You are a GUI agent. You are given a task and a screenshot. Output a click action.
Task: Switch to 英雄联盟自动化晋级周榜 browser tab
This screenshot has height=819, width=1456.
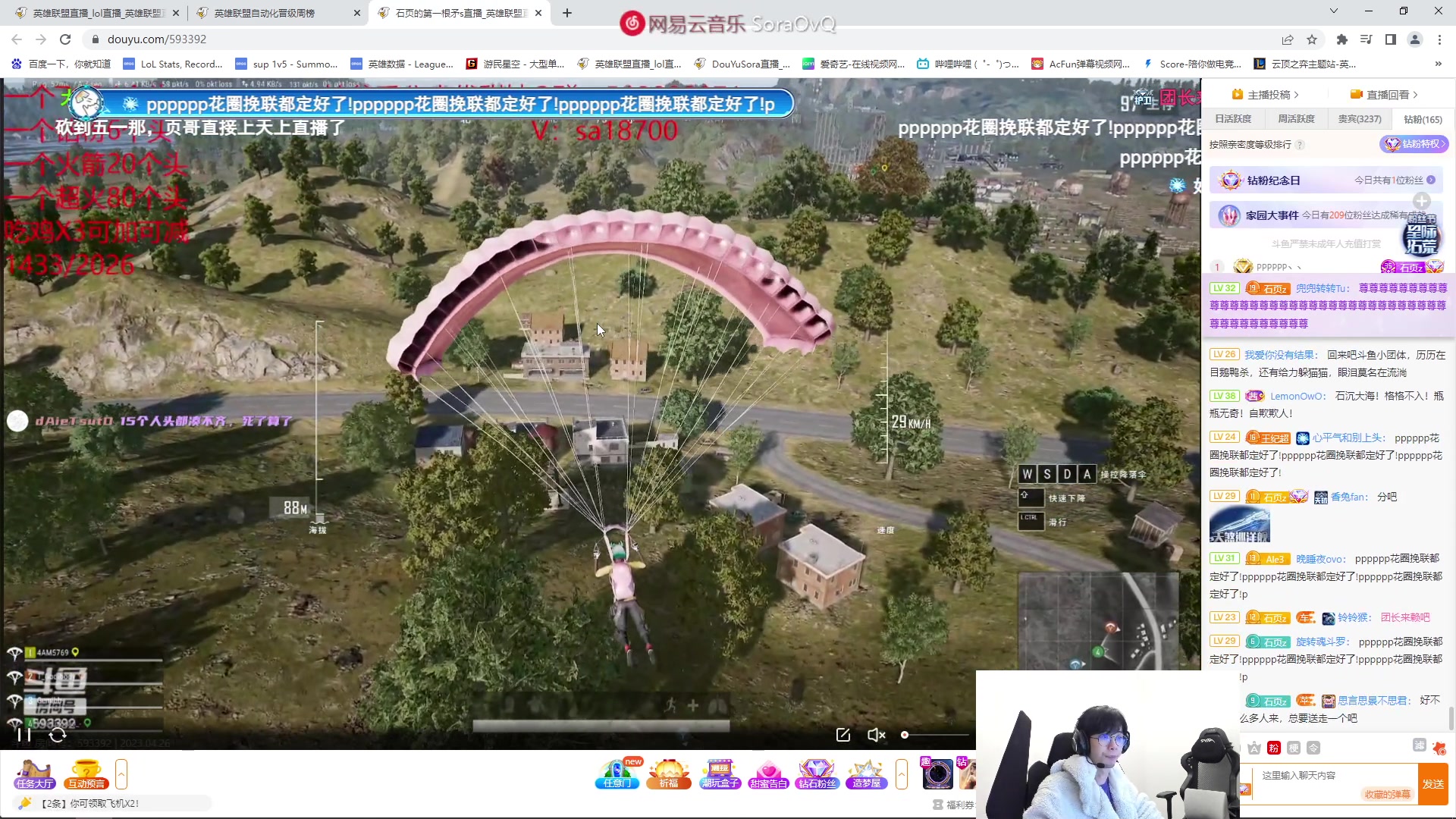(x=277, y=13)
